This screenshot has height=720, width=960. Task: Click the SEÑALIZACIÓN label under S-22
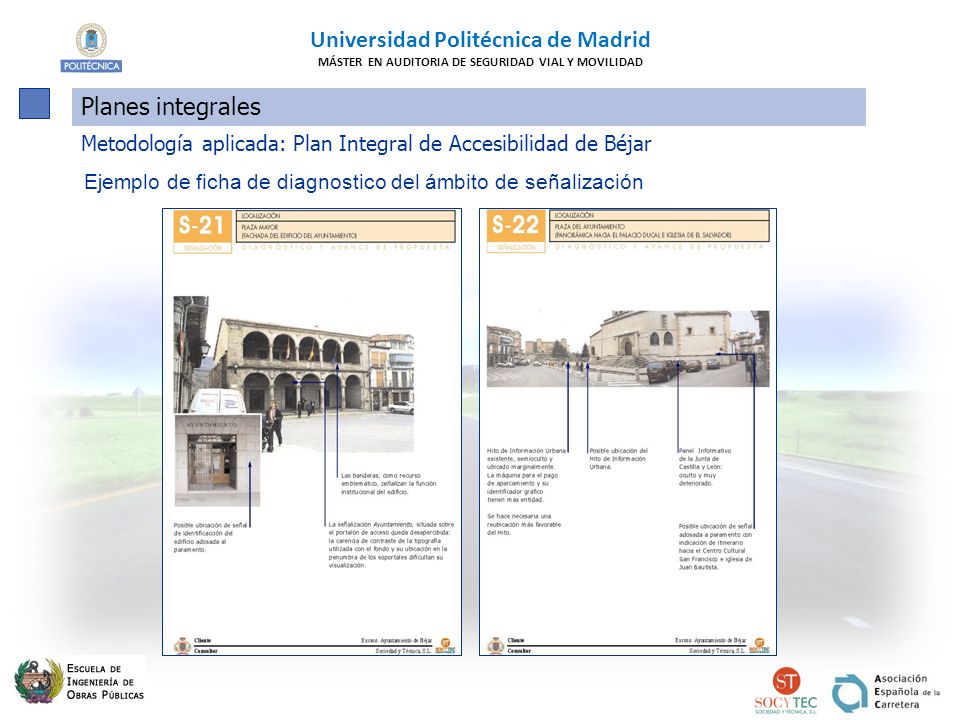516,247
